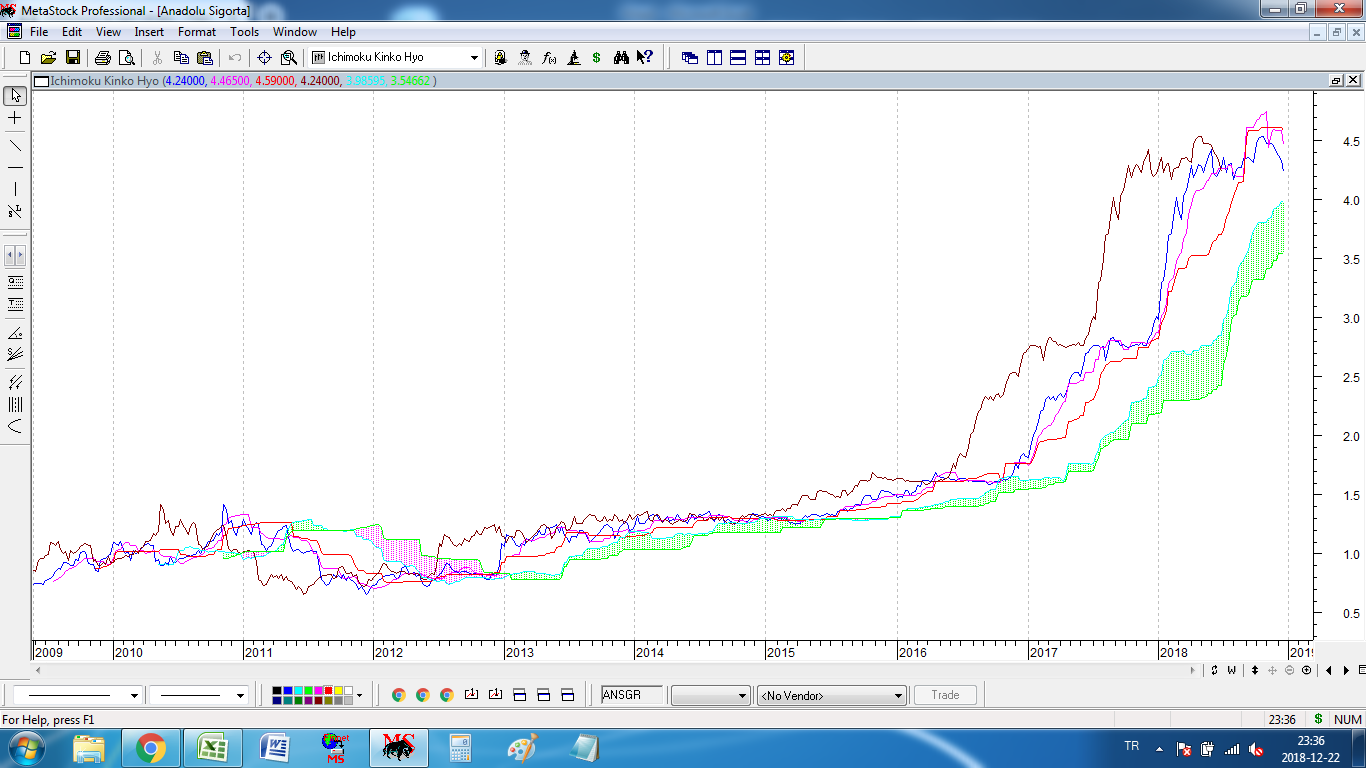Toggle the W weekly periodicity button
The image size is (1366, 768).
(1232, 670)
